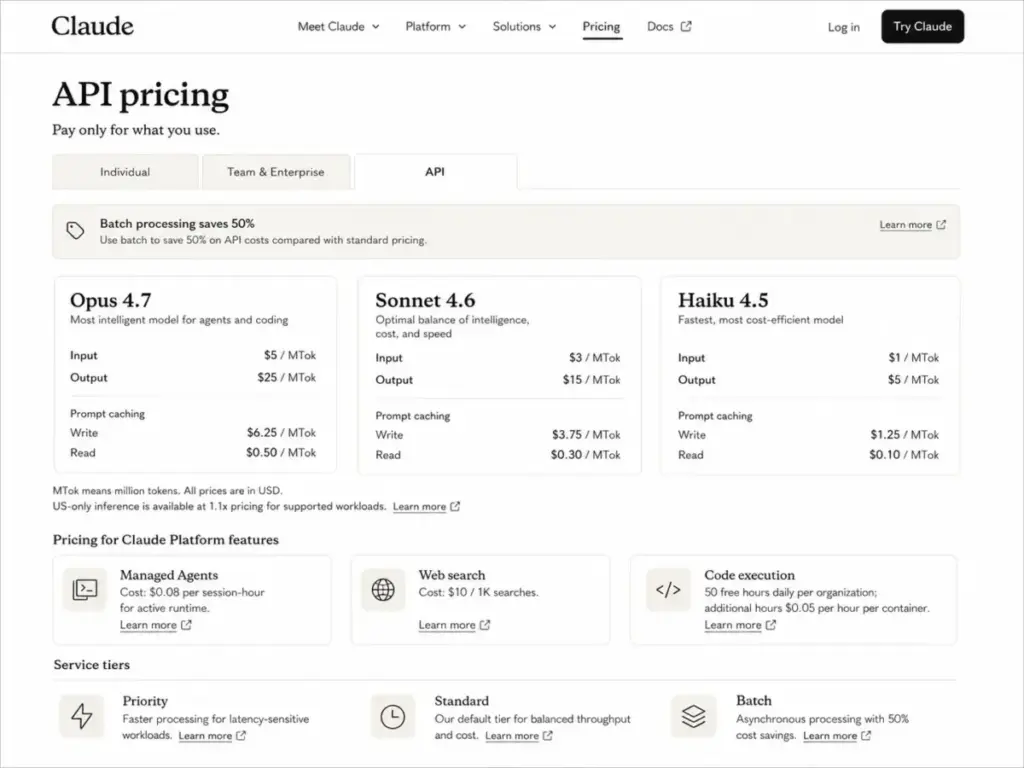This screenshot has height=768, width=1024.
Task: Click the Code execution brackets icon
Action: point(668,590)
